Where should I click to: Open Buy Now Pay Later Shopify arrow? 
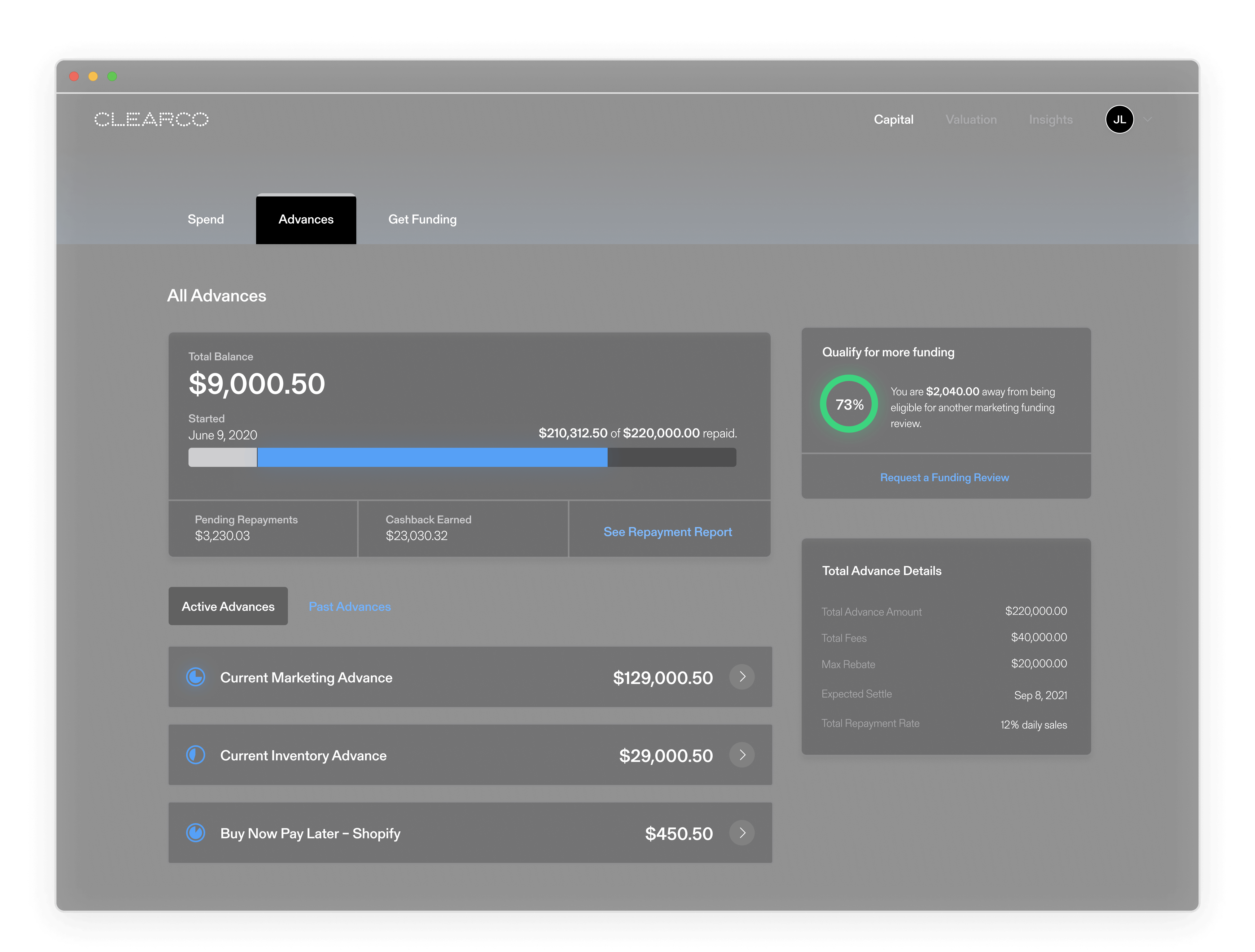coord(741,832)
